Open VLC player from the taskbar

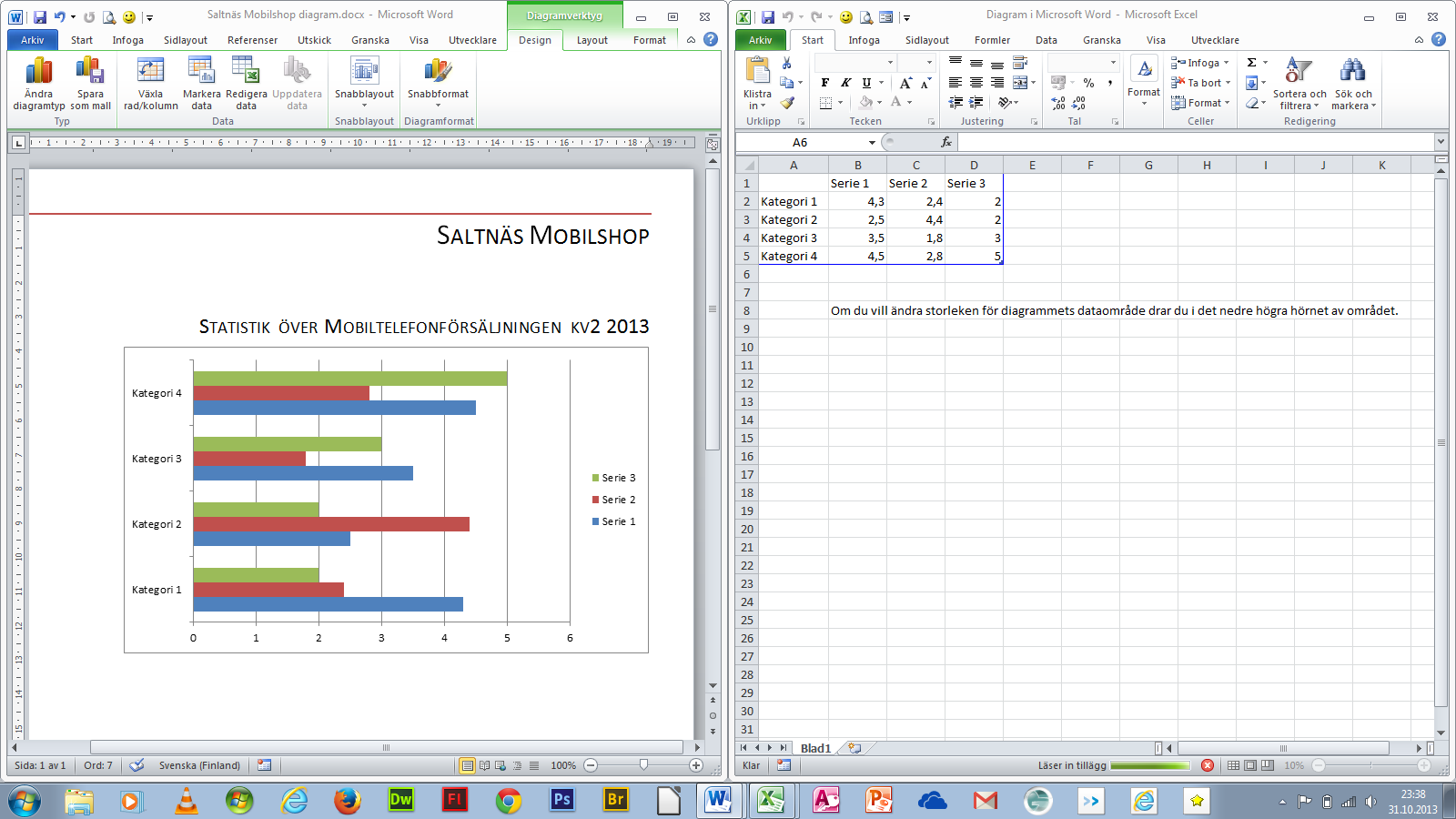(x=186, y=800)
